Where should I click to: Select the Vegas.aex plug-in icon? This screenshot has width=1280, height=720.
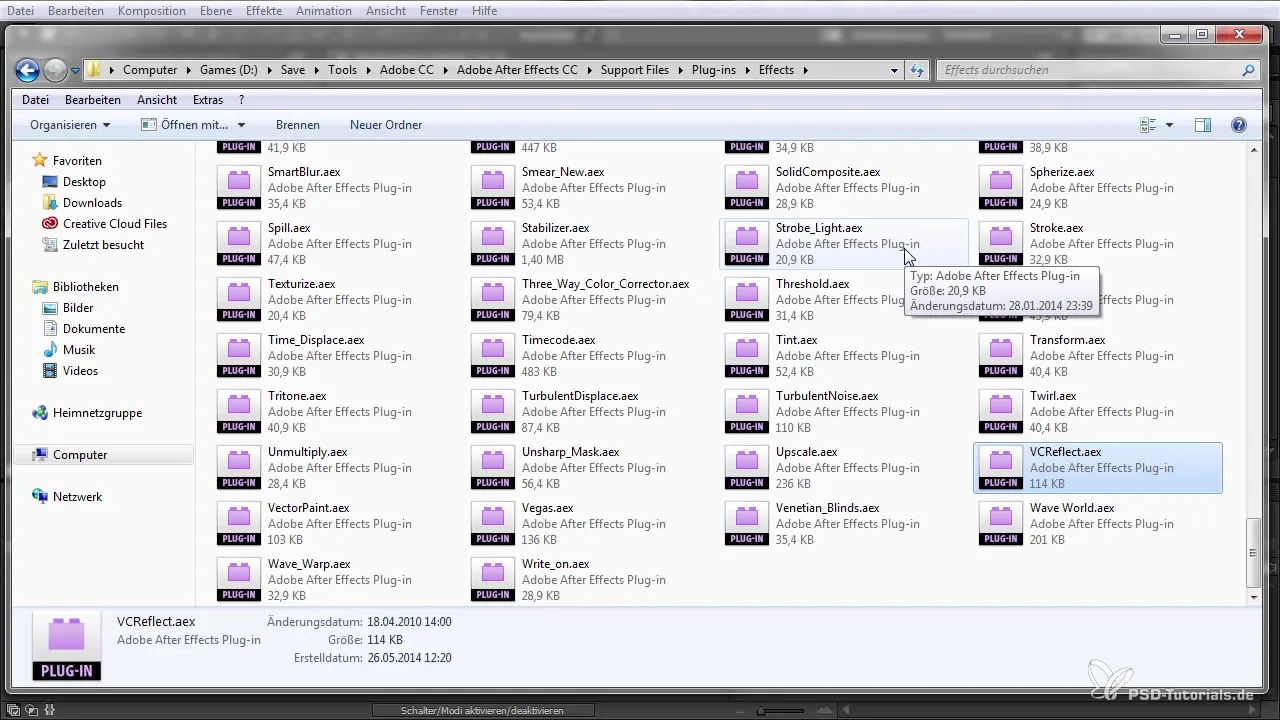click(x=492, y=524)
